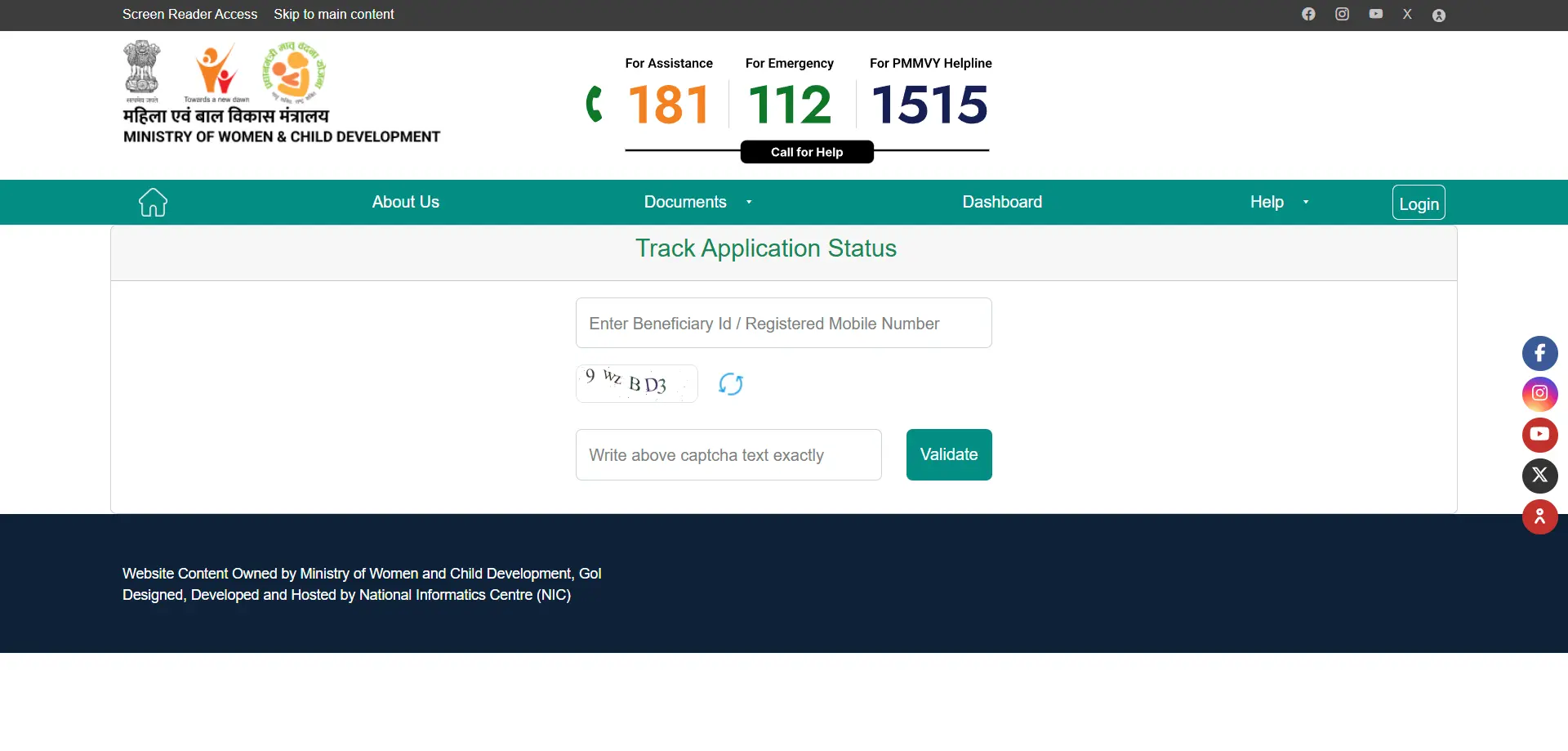Click the For PMMVY Helpline label
The width and height of the screenshot is (1568, 751).
931,63
